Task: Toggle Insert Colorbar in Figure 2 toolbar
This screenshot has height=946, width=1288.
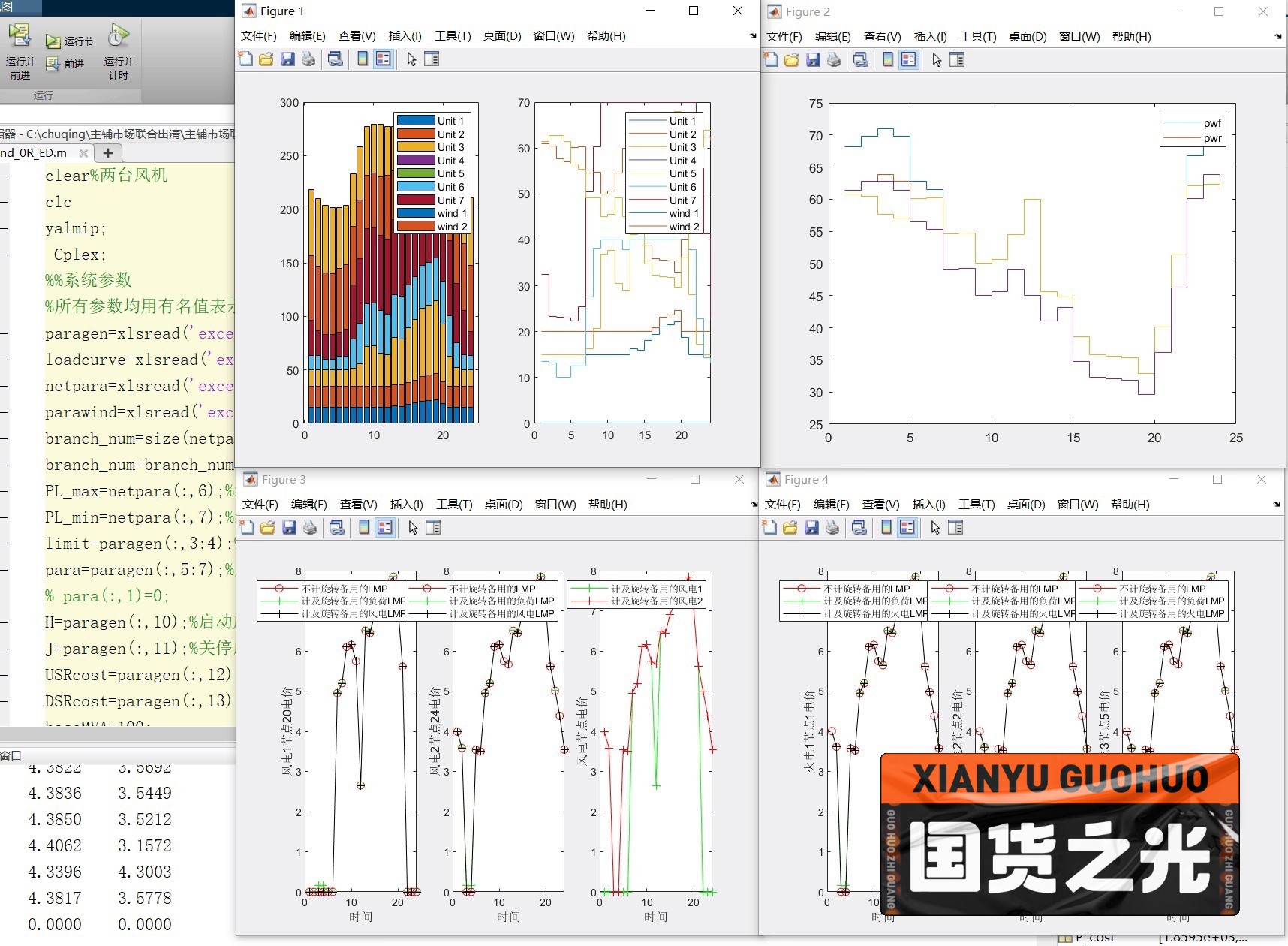Action: tap(888, 59)
